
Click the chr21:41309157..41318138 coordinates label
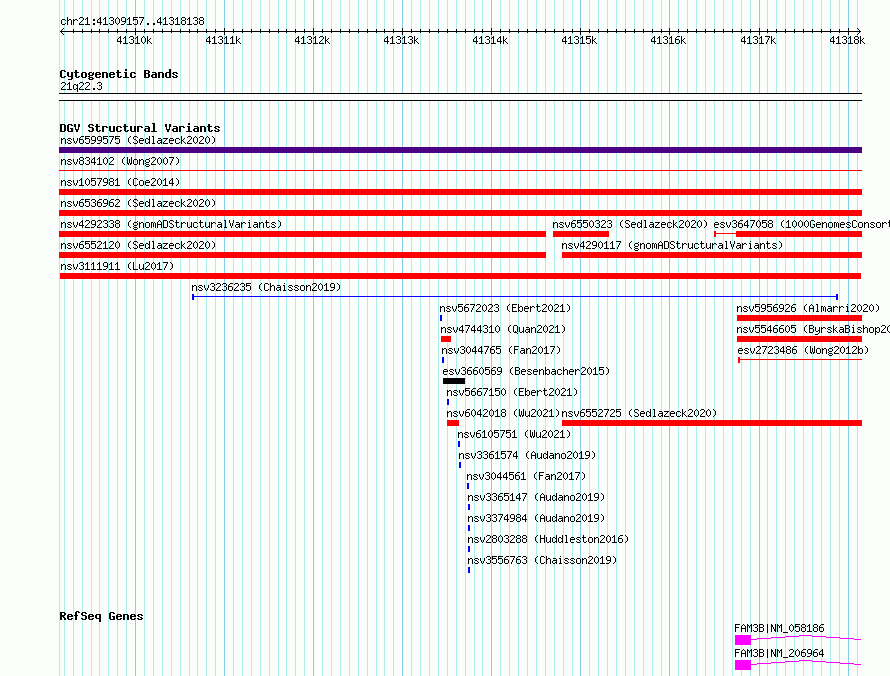[132, 22]
